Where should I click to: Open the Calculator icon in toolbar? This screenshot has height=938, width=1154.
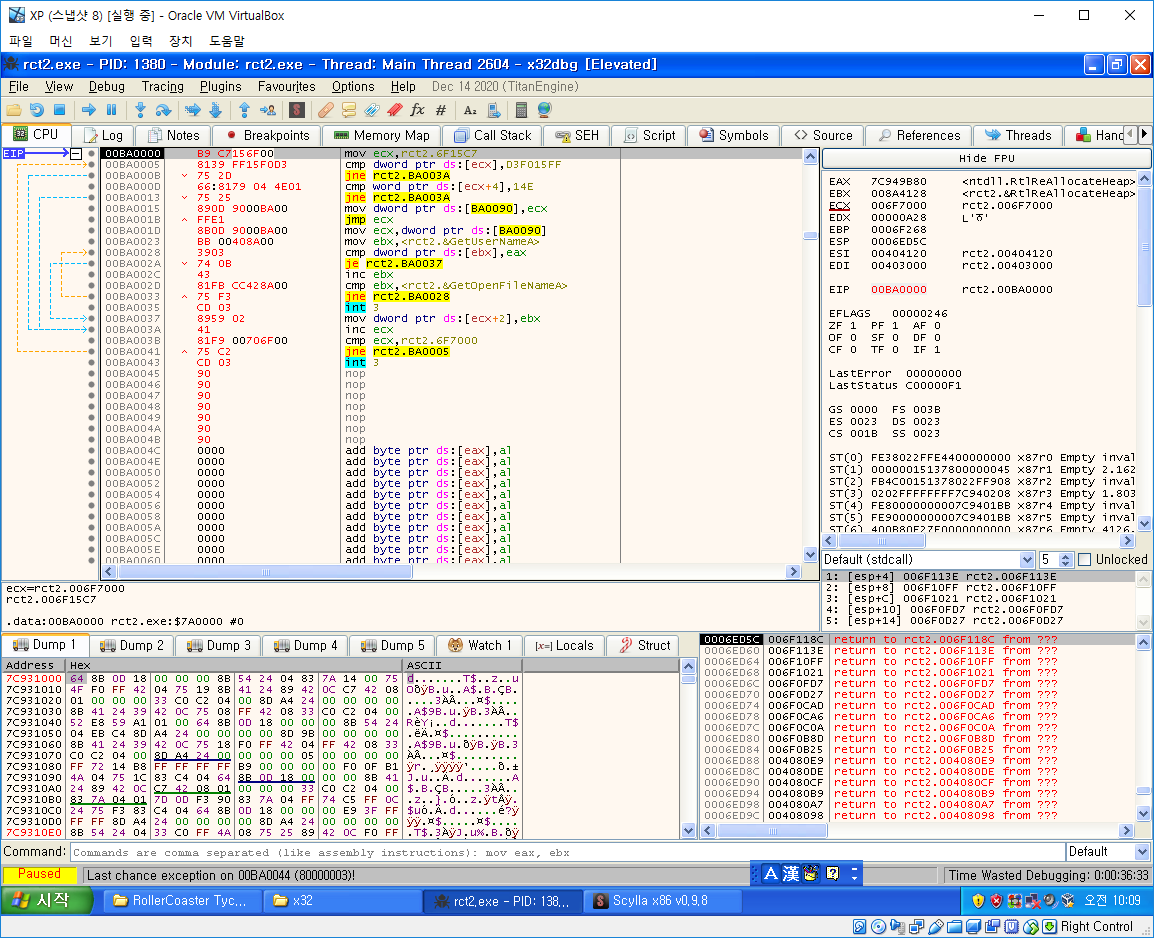[521, 110]
